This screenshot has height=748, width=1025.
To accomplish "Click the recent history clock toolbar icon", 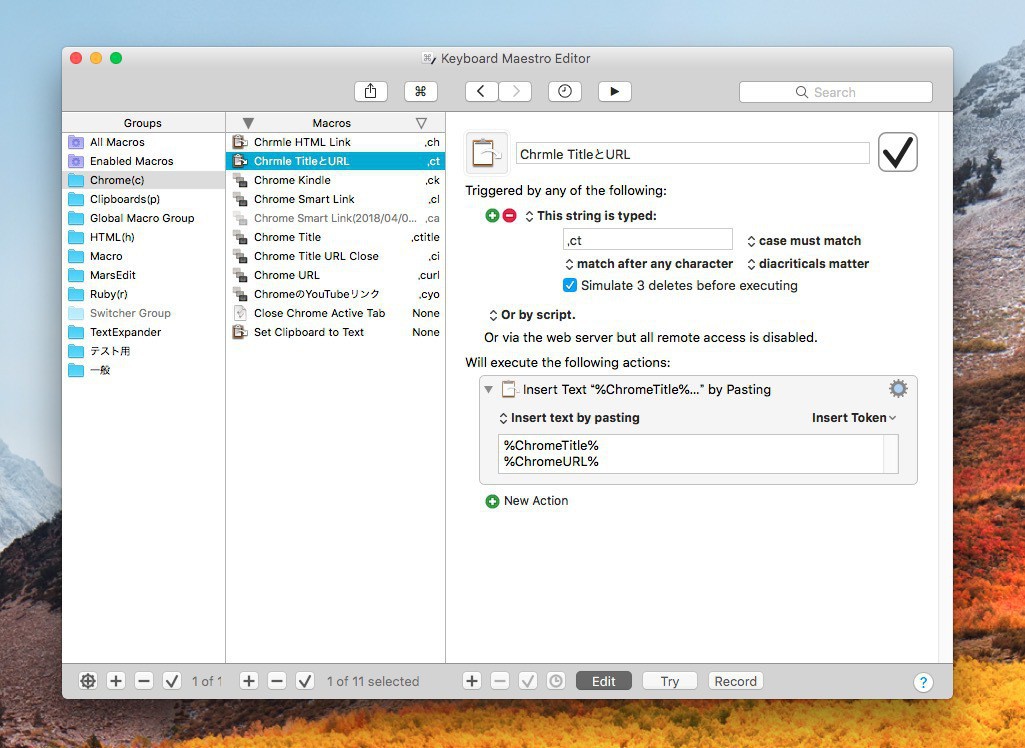I will tap(565, 91).
